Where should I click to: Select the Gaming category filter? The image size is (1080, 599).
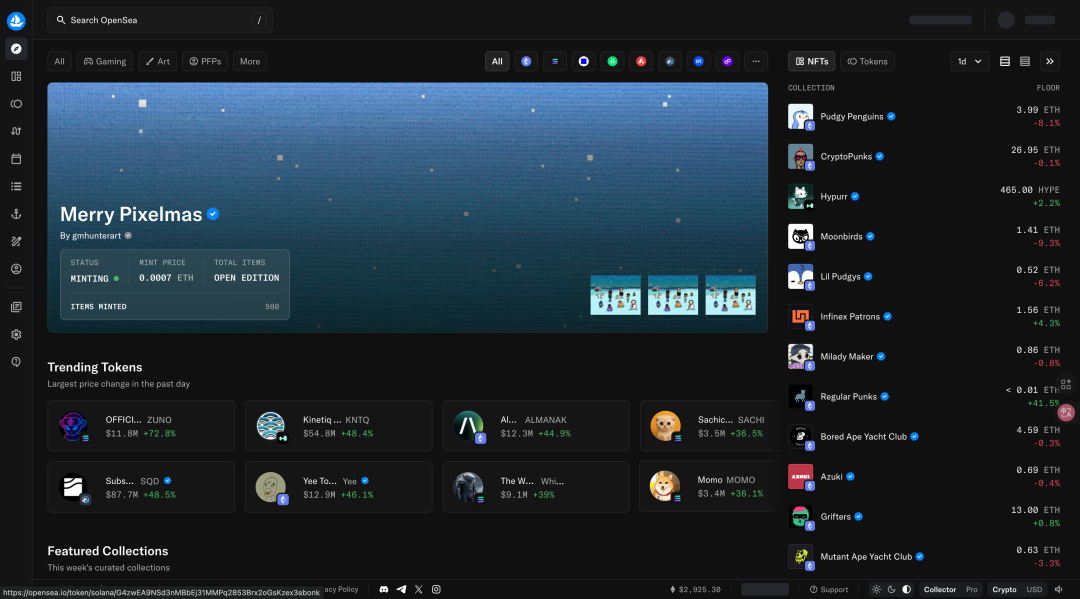pos(105,61)
